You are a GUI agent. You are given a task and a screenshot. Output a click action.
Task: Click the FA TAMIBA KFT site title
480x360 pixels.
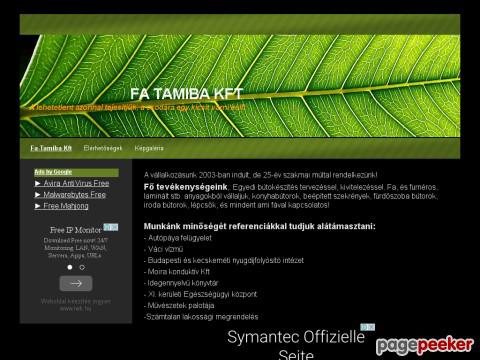click(187, 94)
